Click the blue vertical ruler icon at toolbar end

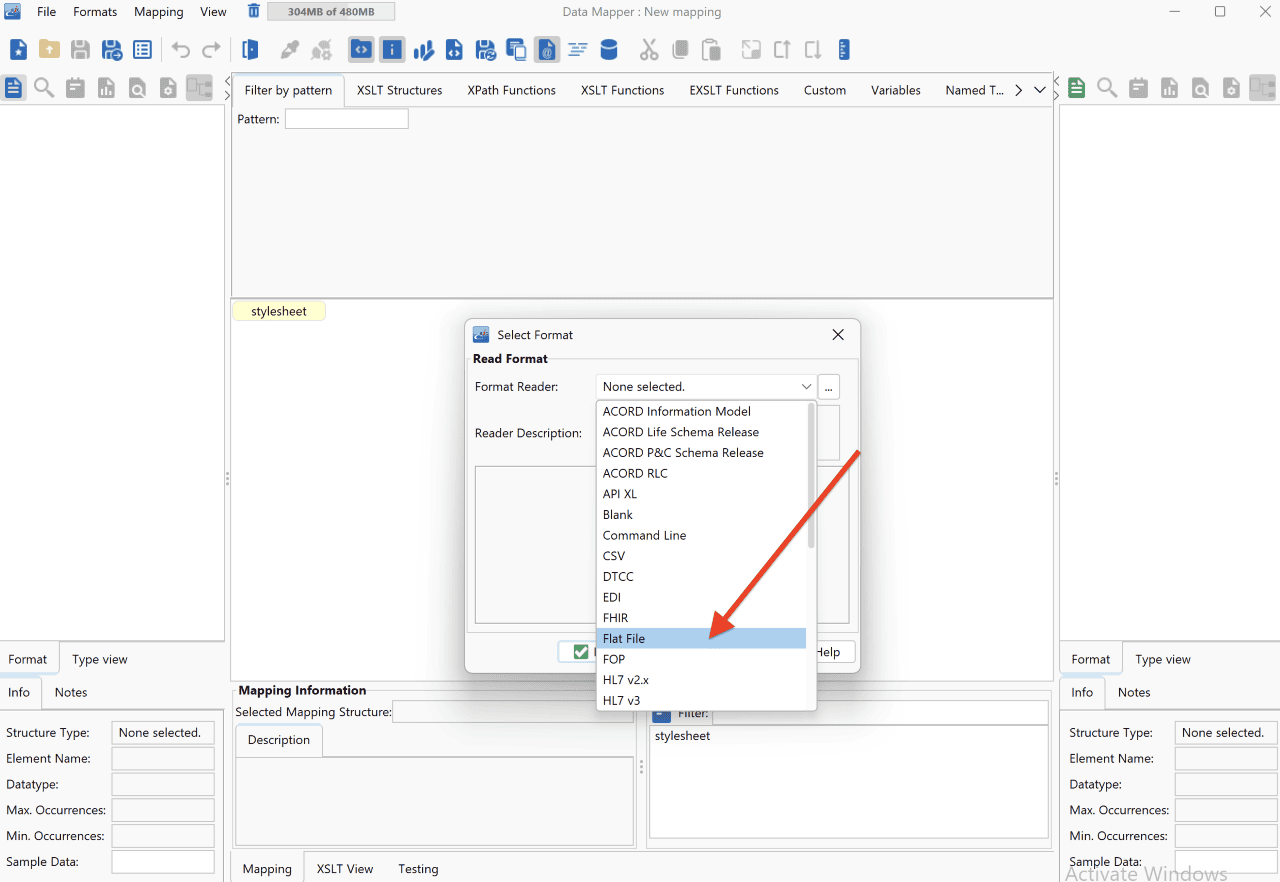[843, 50]
